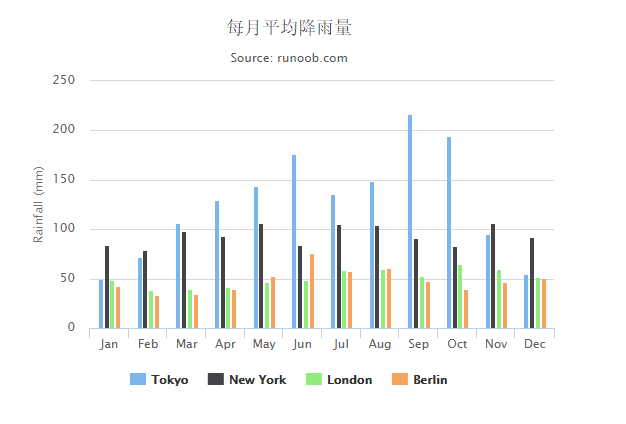Click the Berlin legend label
This screenshot has width=626, height=424.
(430, 380)
